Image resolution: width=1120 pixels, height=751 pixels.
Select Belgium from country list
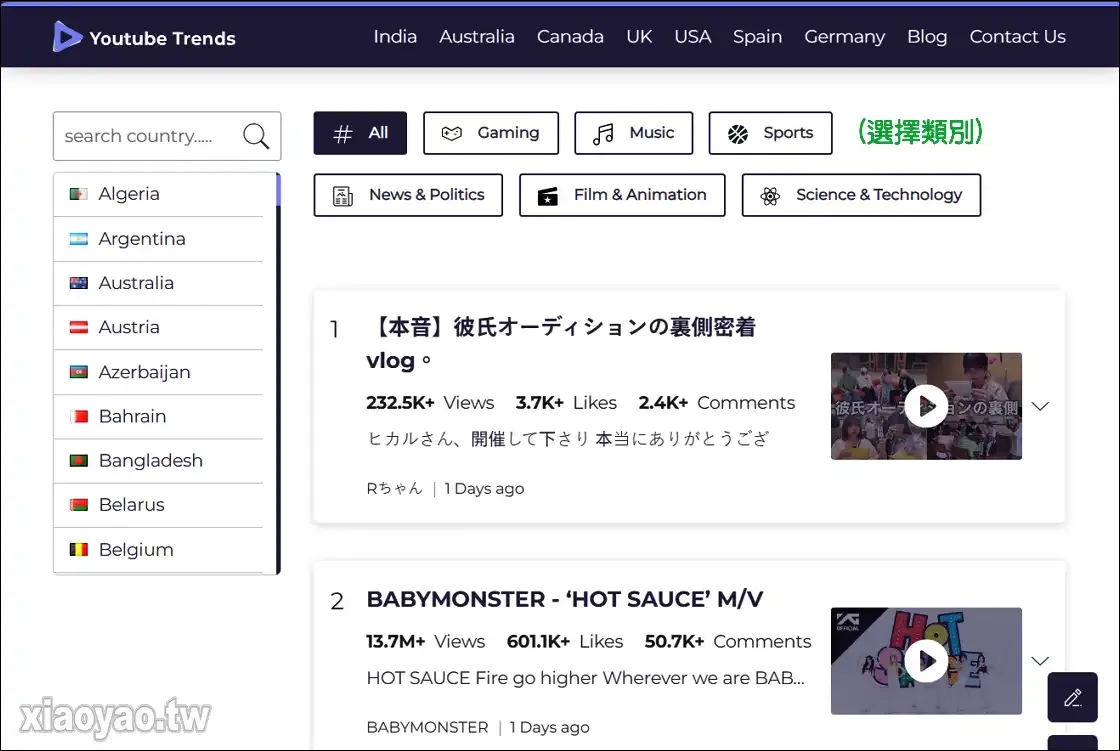point(159,549)
